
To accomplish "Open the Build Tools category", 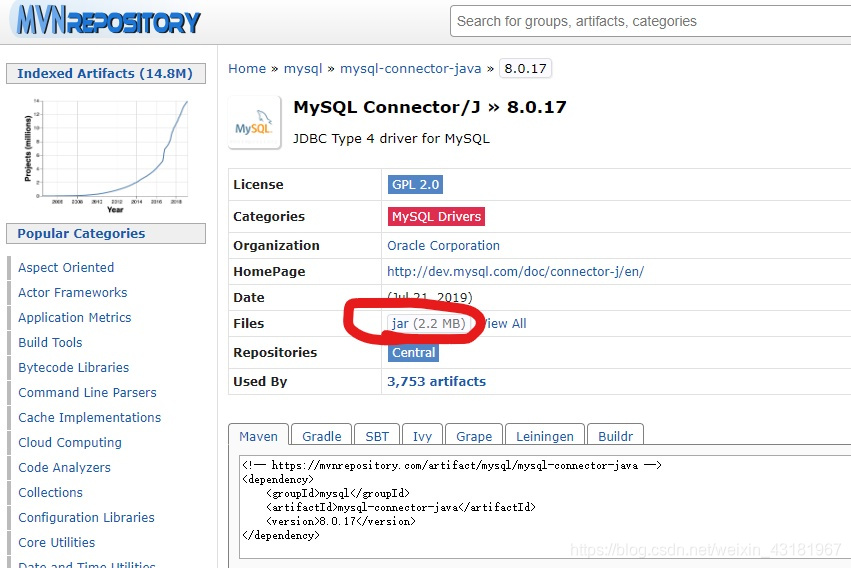I will 50,342.
